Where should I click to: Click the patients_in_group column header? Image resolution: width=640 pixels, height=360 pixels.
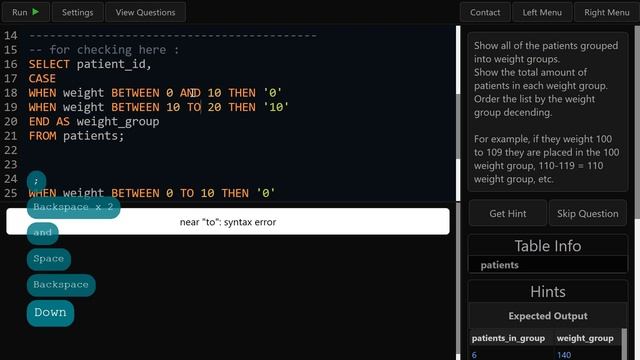point(508,338)
